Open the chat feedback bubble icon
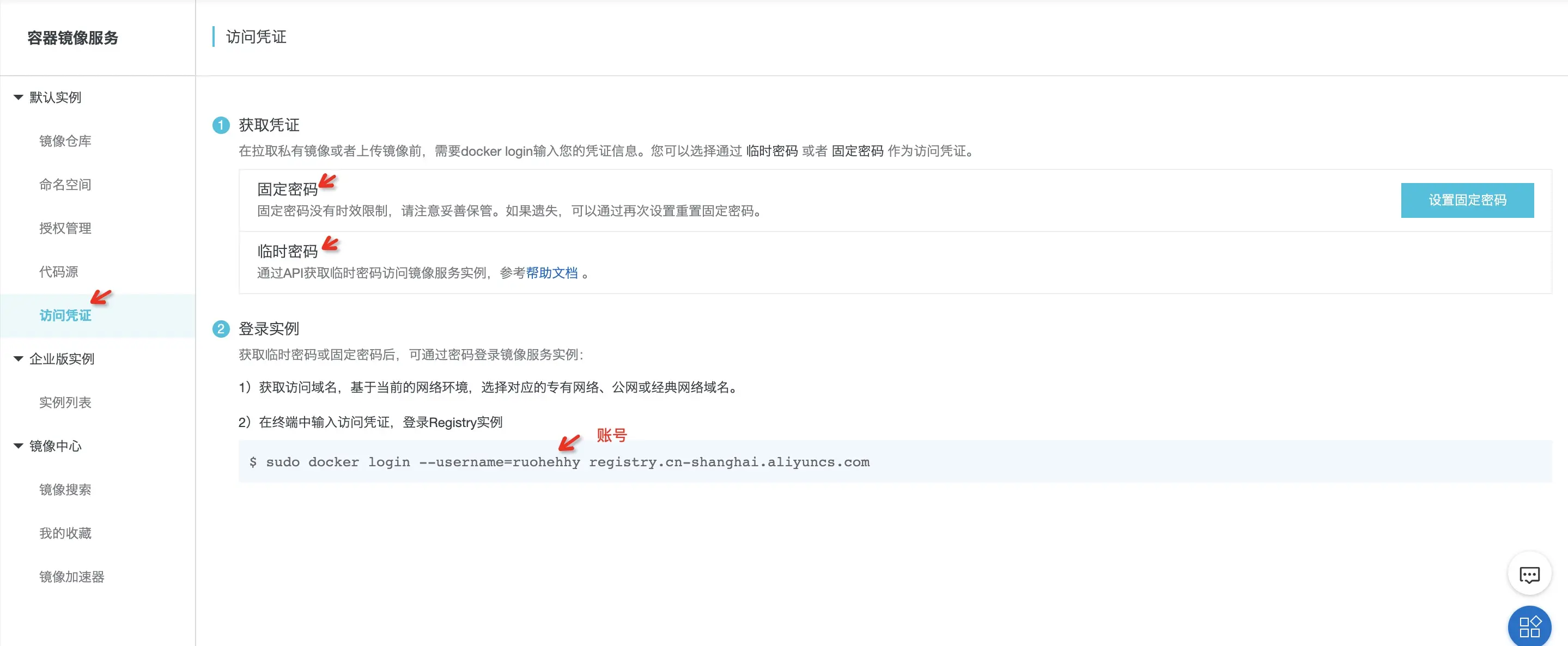 point(1529,574)
